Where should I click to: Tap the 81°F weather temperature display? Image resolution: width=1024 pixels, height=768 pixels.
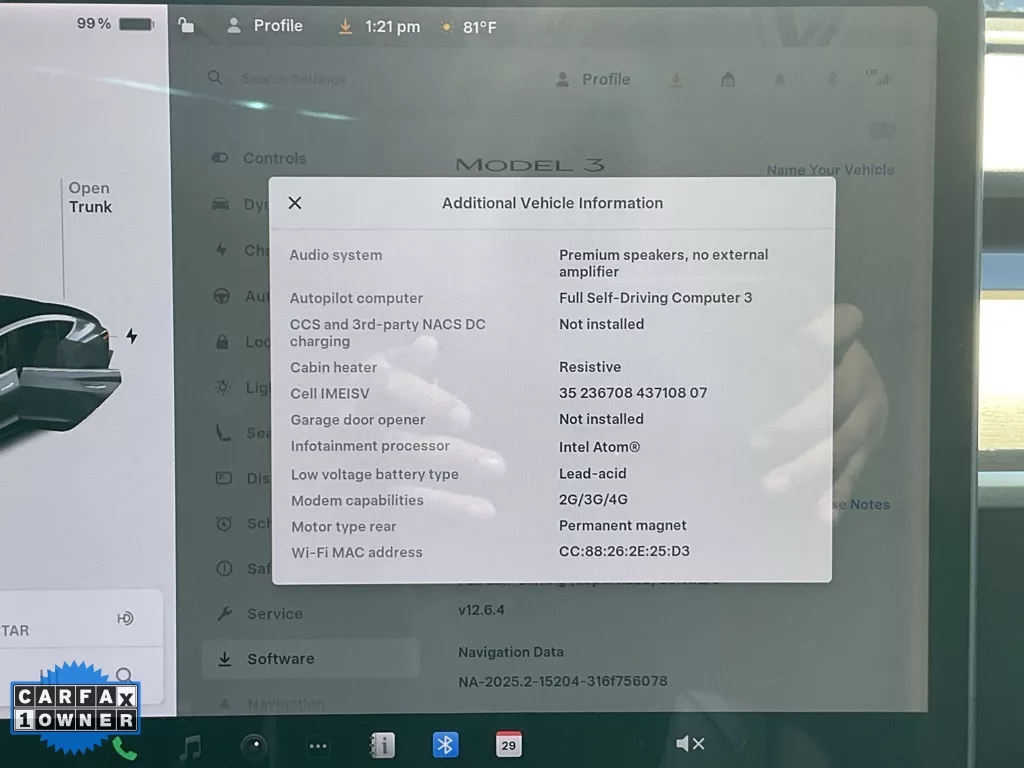point(469,27)
